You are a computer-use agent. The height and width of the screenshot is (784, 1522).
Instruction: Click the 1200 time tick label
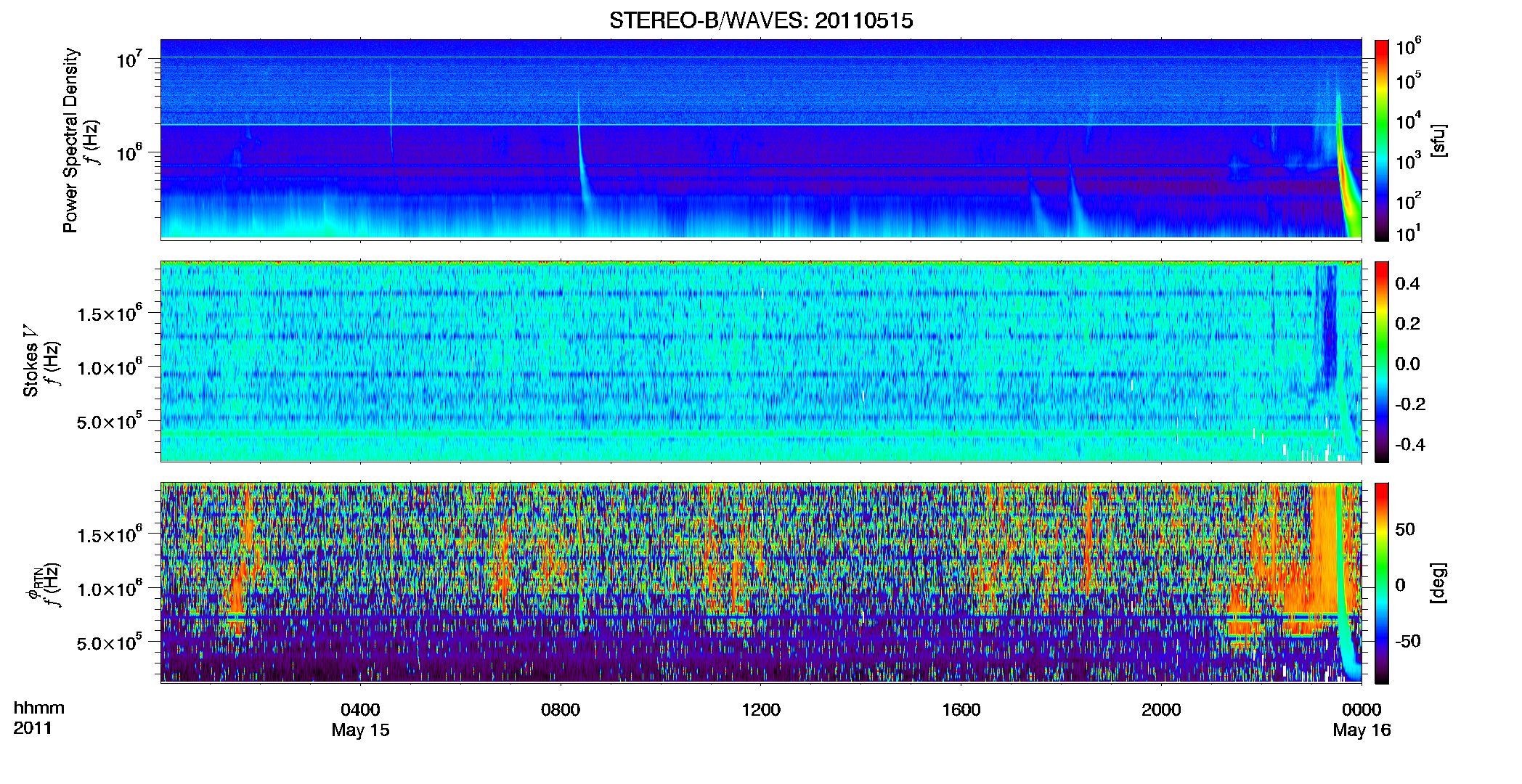761,709
